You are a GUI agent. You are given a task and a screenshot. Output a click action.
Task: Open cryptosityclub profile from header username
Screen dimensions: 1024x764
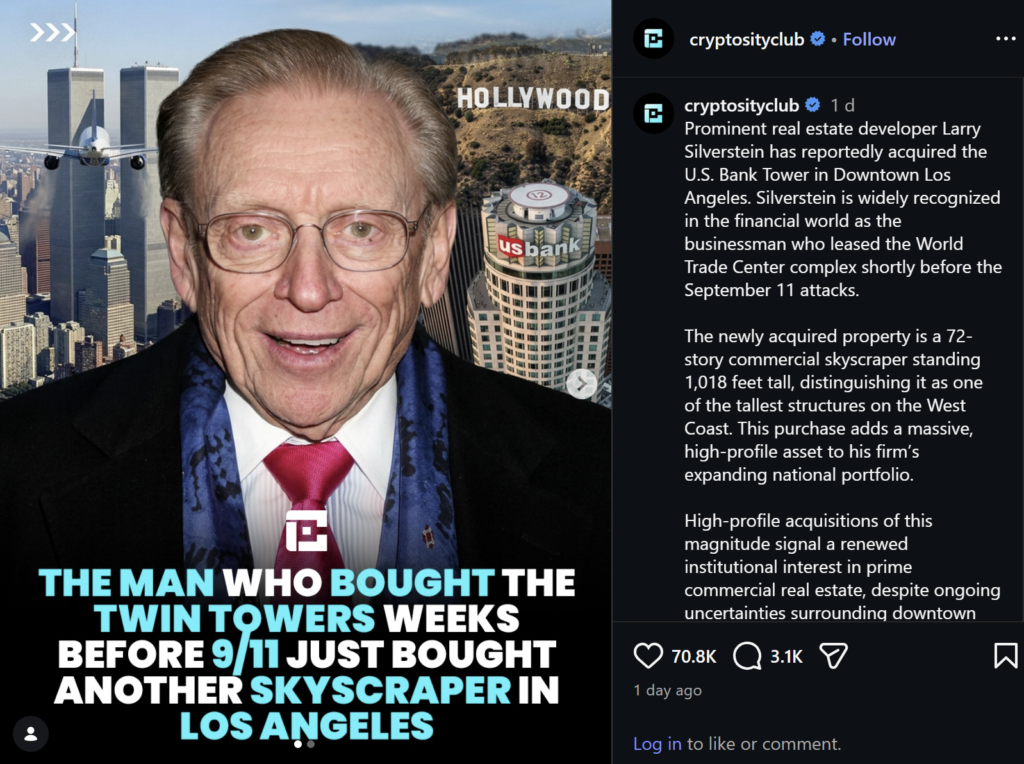pyautogui.click(x=746, y=40)
